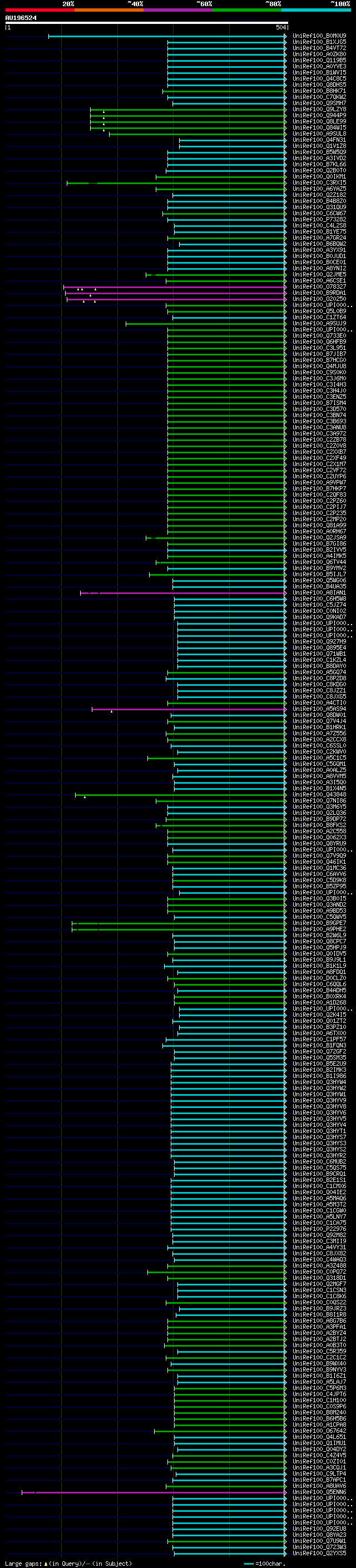Select label UniRef100_Q2JME5
356x1568 pixels.
319,275
